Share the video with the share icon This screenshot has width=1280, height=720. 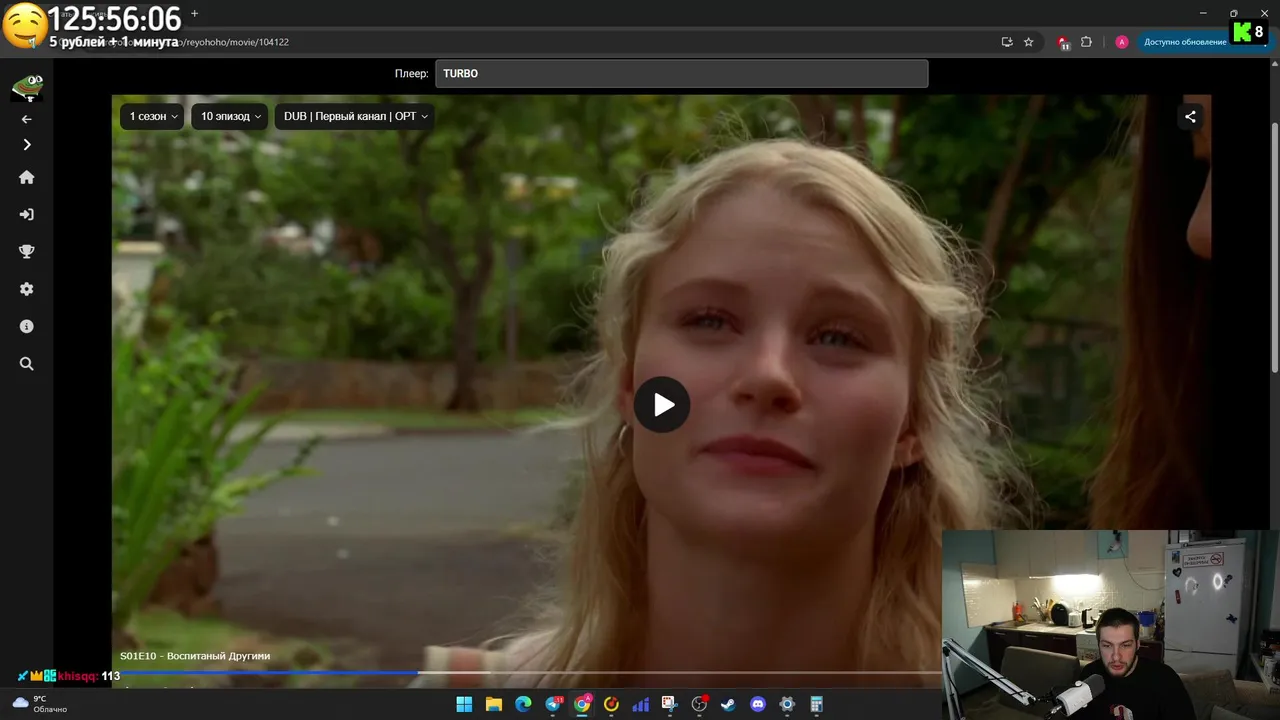click(1190, 116)
